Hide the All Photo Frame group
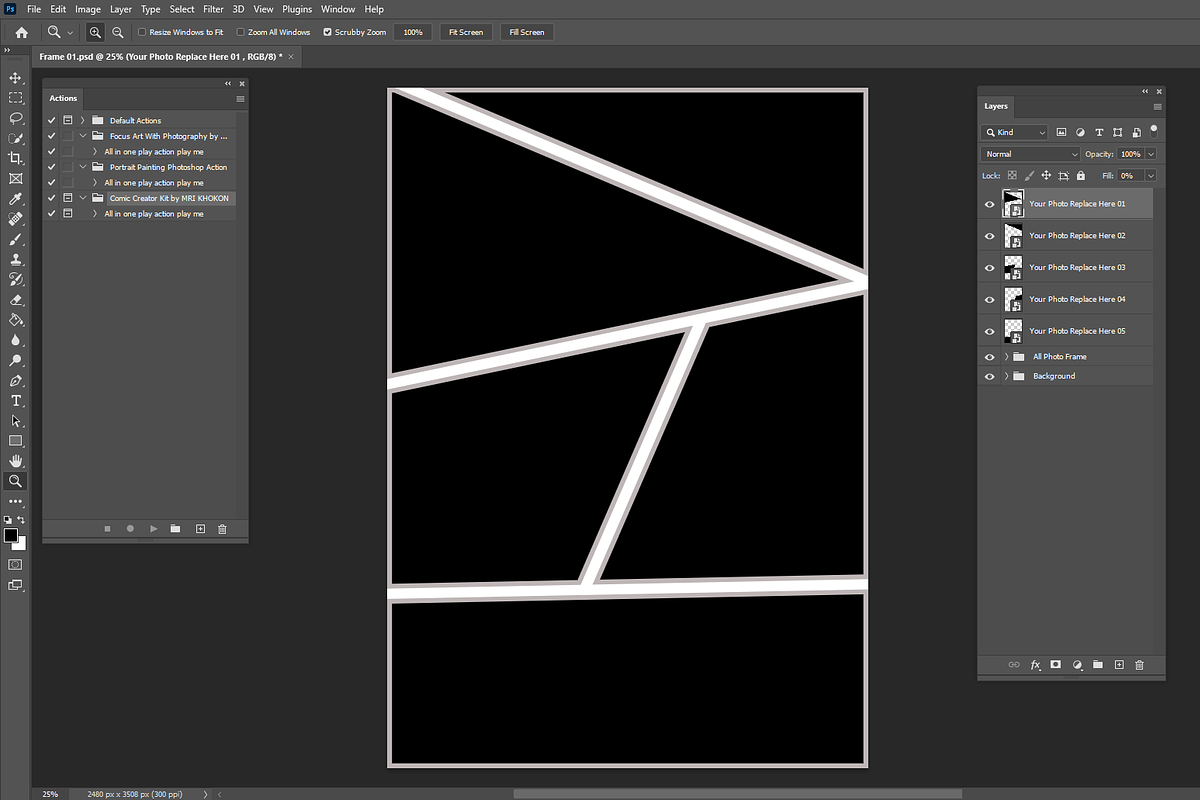 click(990, 357)
